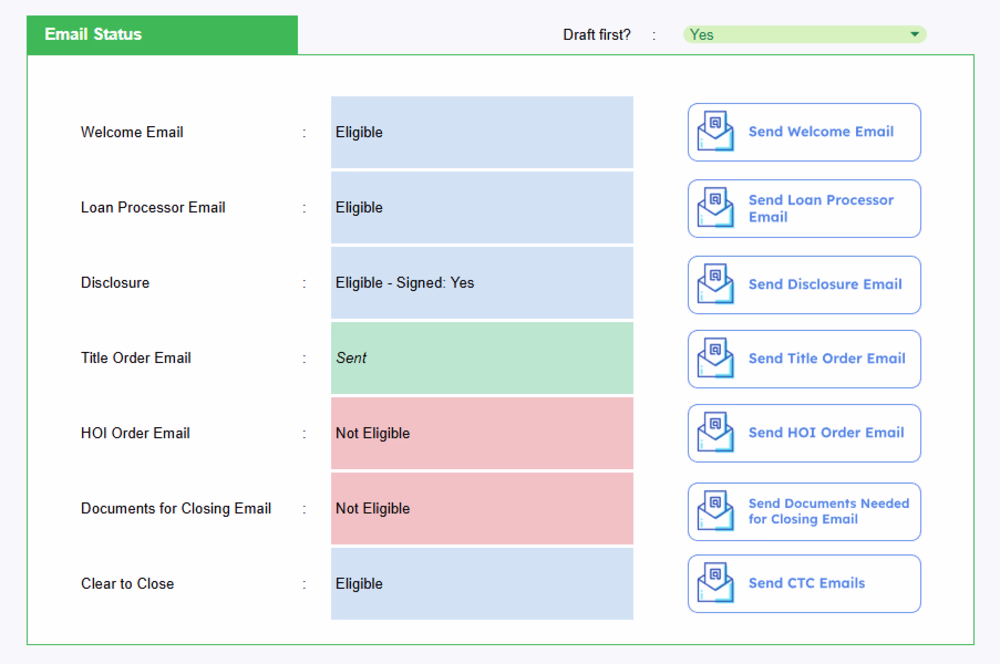Send Welcome Email button text
The height and width of the screenshot is (664, 1000).
pos(821,131)
